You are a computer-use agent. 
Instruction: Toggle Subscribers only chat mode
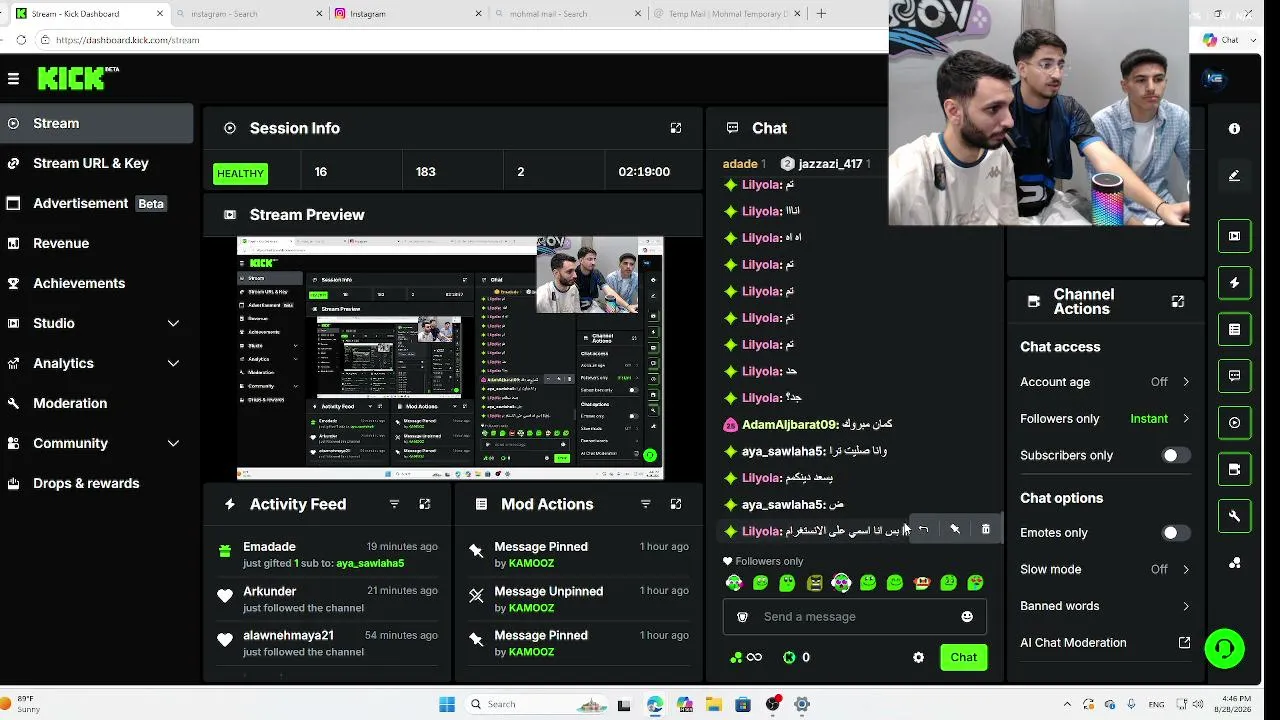pyautogui.click(x=1174, y=455)
